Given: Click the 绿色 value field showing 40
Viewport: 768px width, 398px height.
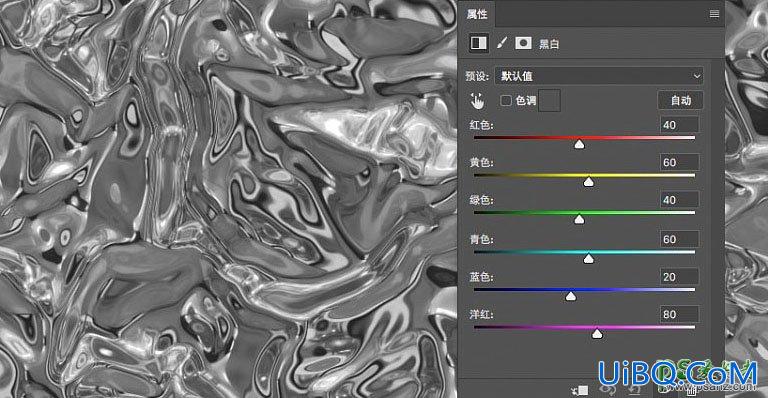Looking at the screenshot, I should pyautogui.click(x=679, y=200).
